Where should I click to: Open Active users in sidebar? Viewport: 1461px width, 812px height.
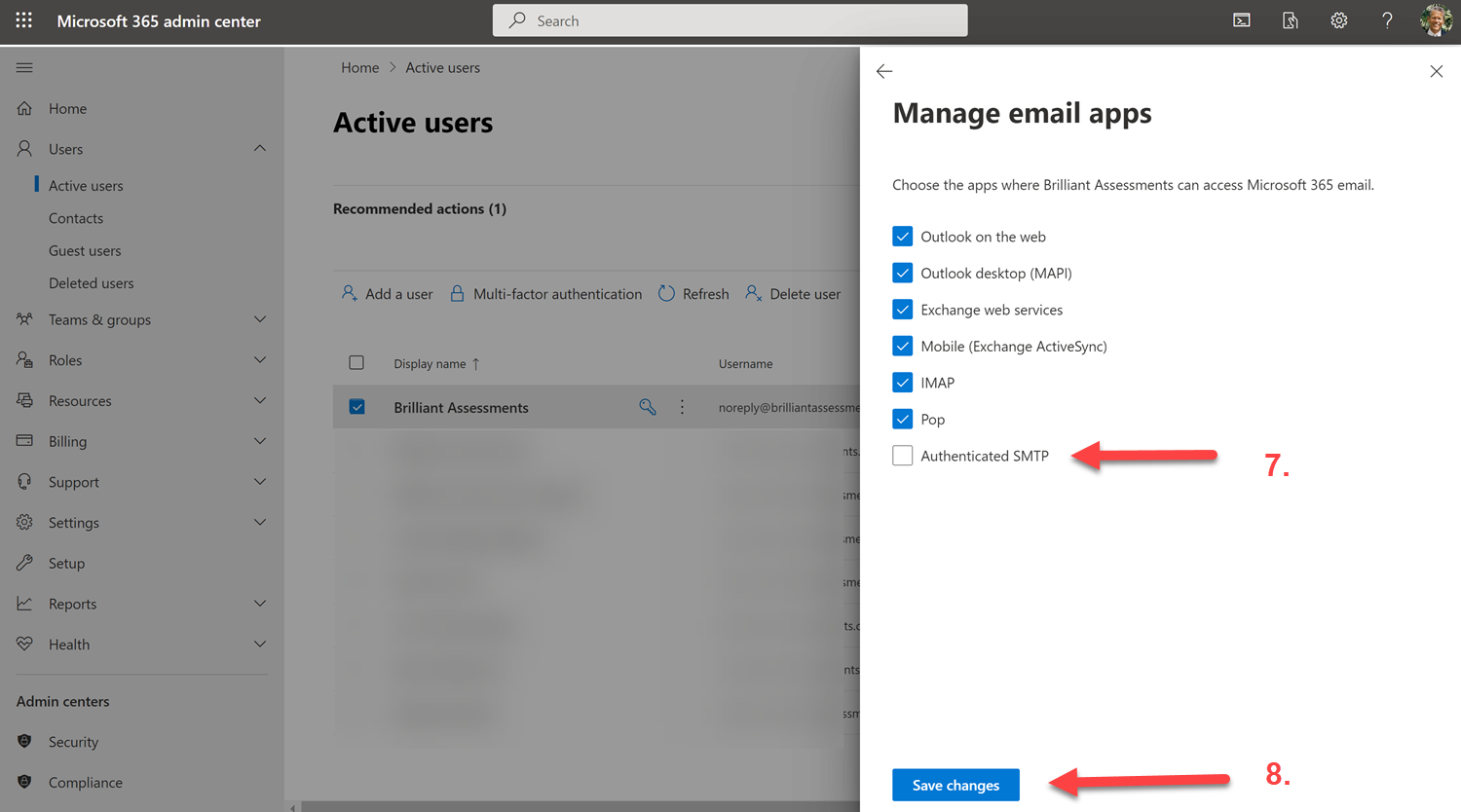(86, 185)
